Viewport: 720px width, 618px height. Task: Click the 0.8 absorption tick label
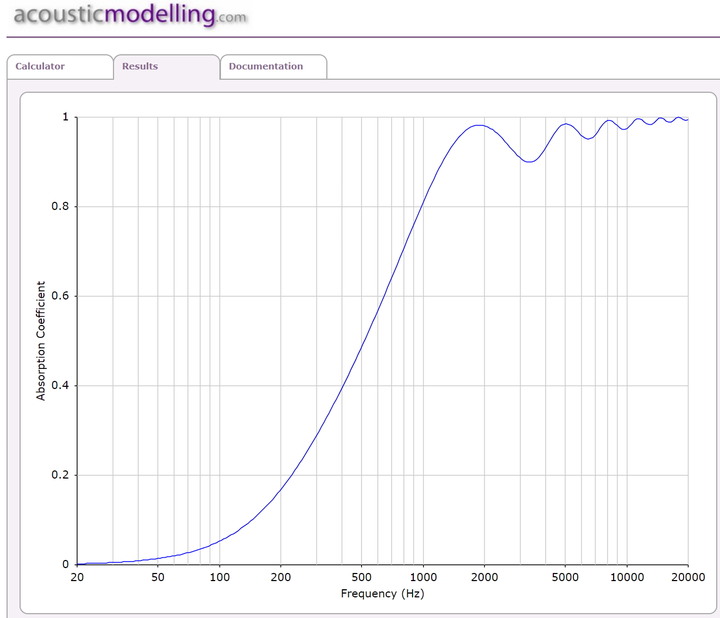pos(60,206)
